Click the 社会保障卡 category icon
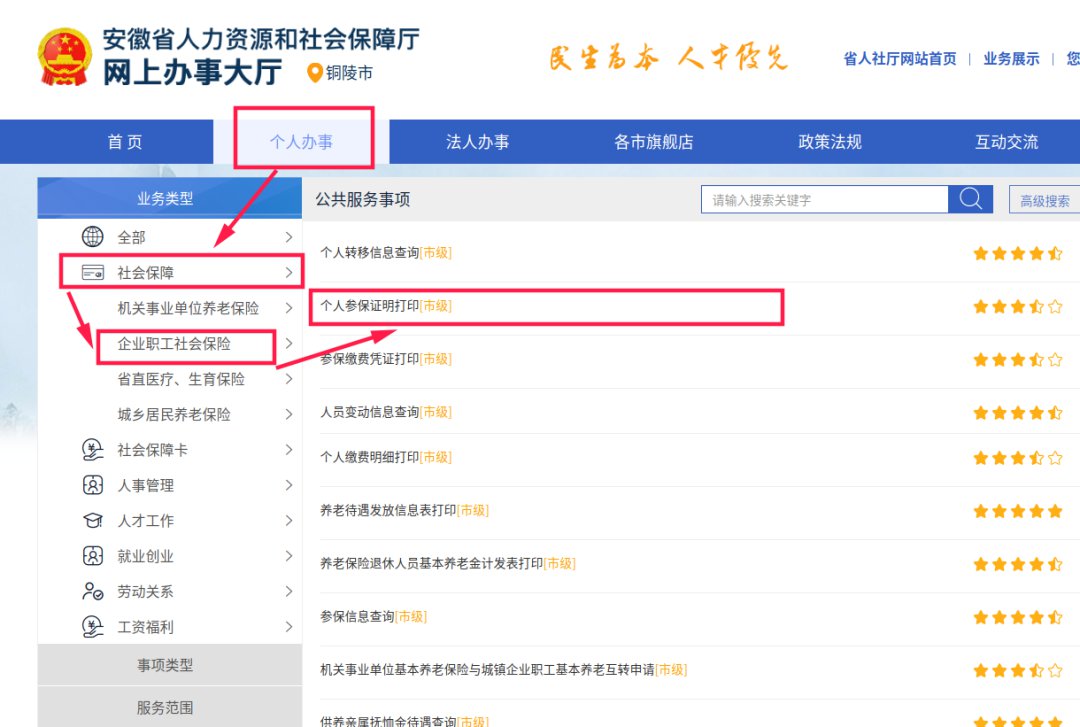The height and width of the screenshot is (727, 1080). pos(92,450)
